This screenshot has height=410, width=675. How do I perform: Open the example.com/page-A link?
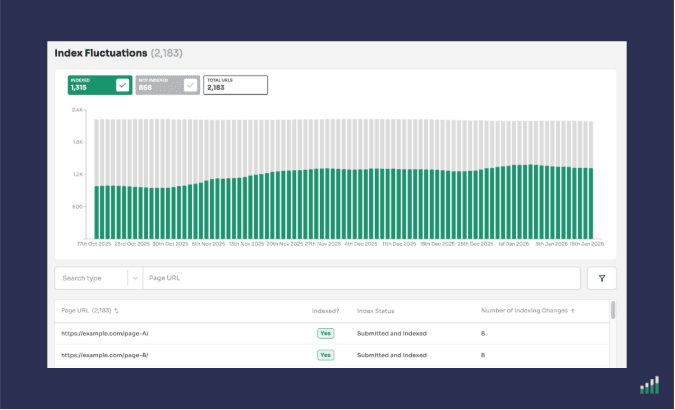tap(105, 333)
